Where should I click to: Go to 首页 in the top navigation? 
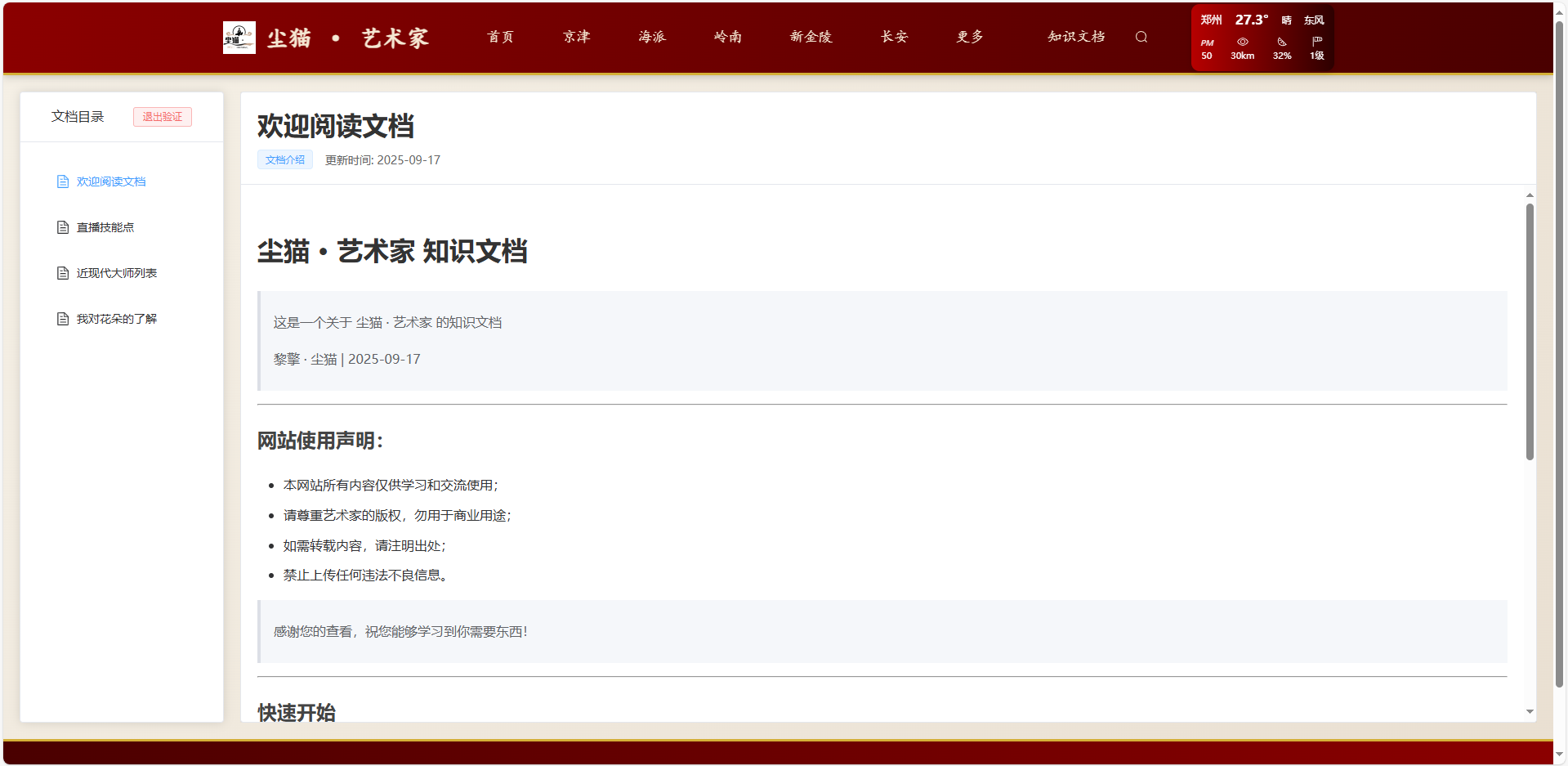(x=500, y=37)
